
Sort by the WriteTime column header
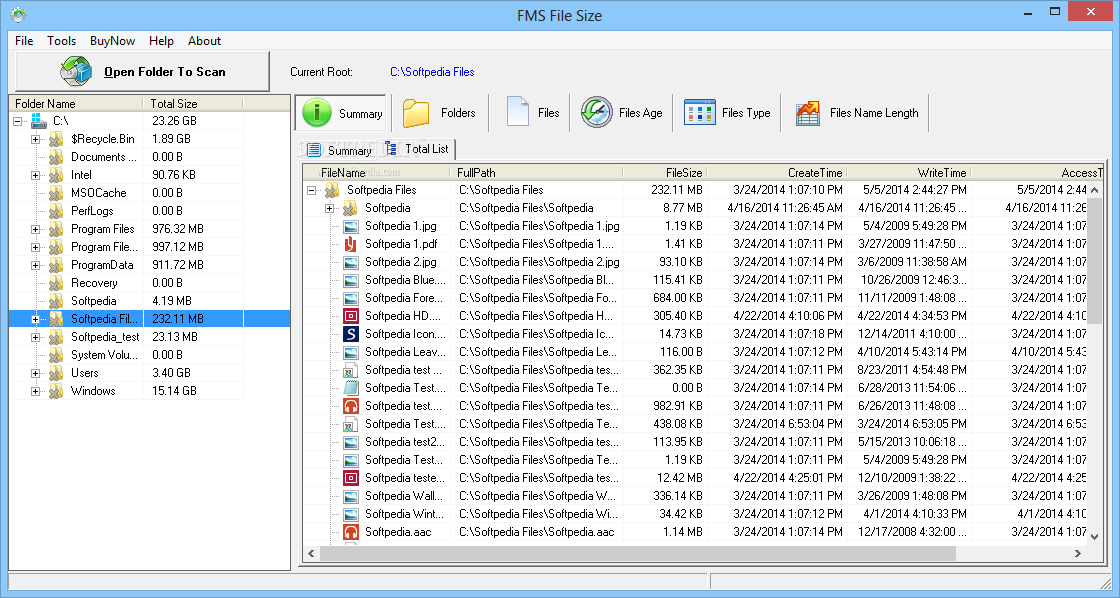pyautogui.click(x=909, y=172)
